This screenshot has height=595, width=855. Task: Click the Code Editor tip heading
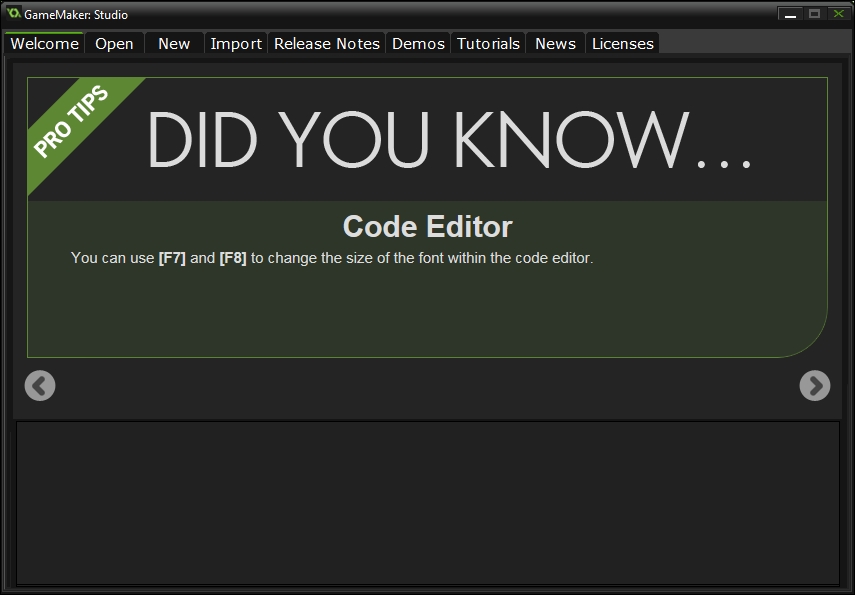pos(428,226)
